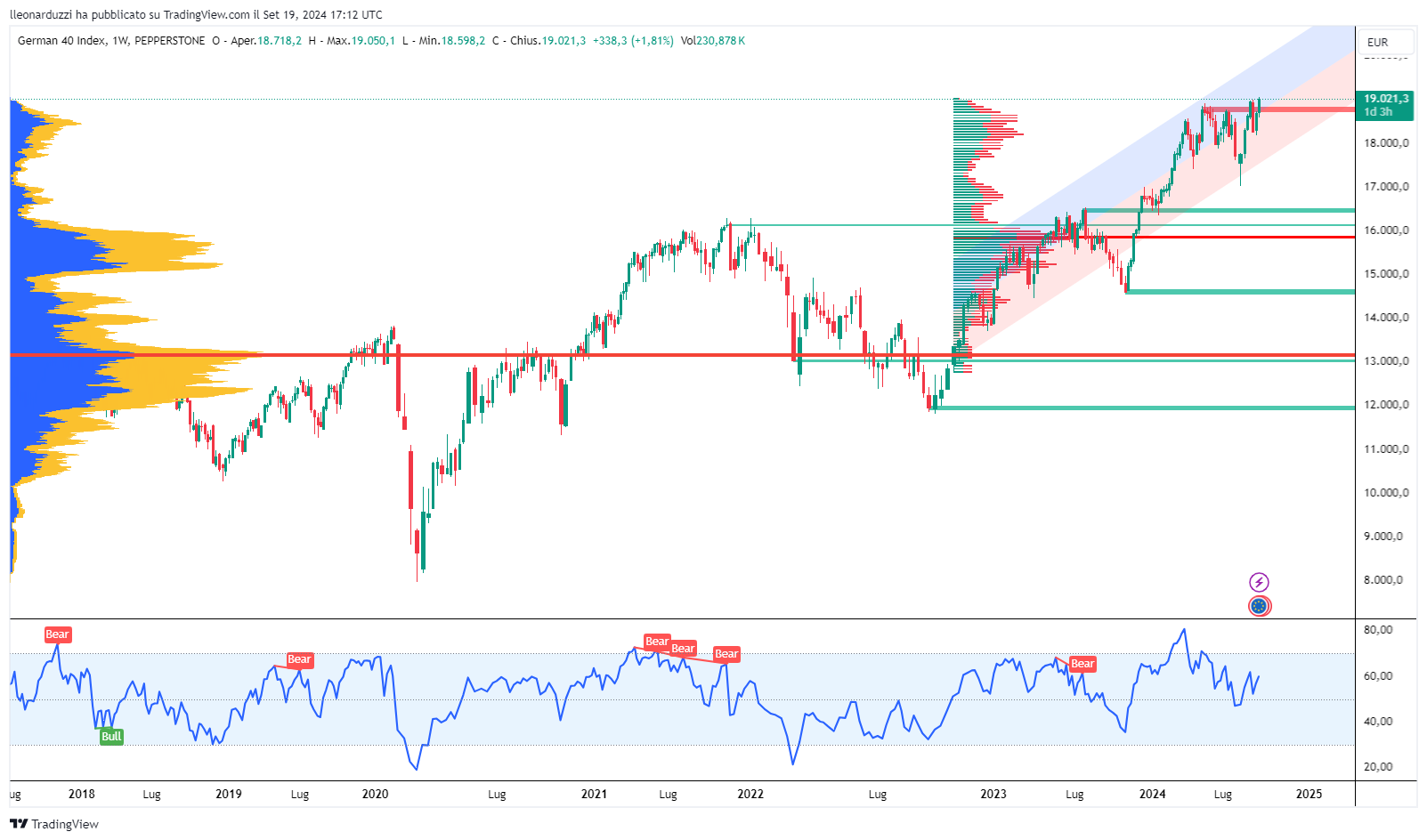
Task: Click the red-circled blue event icon
Action: pyautogui.click(x=1259, y=607)
